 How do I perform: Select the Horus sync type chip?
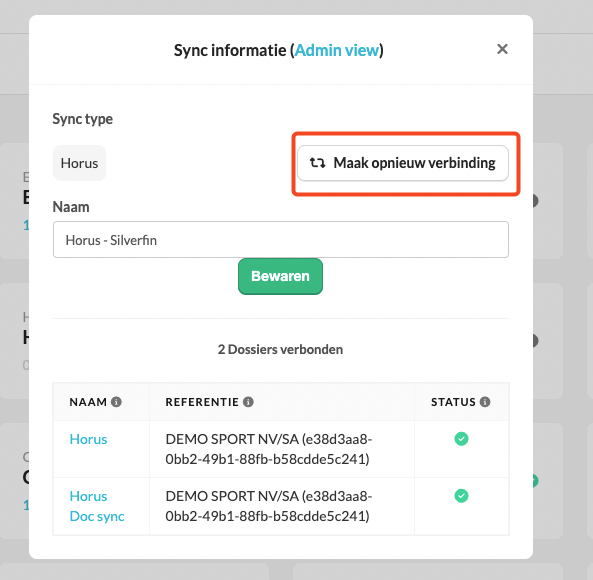coord(79,163)
